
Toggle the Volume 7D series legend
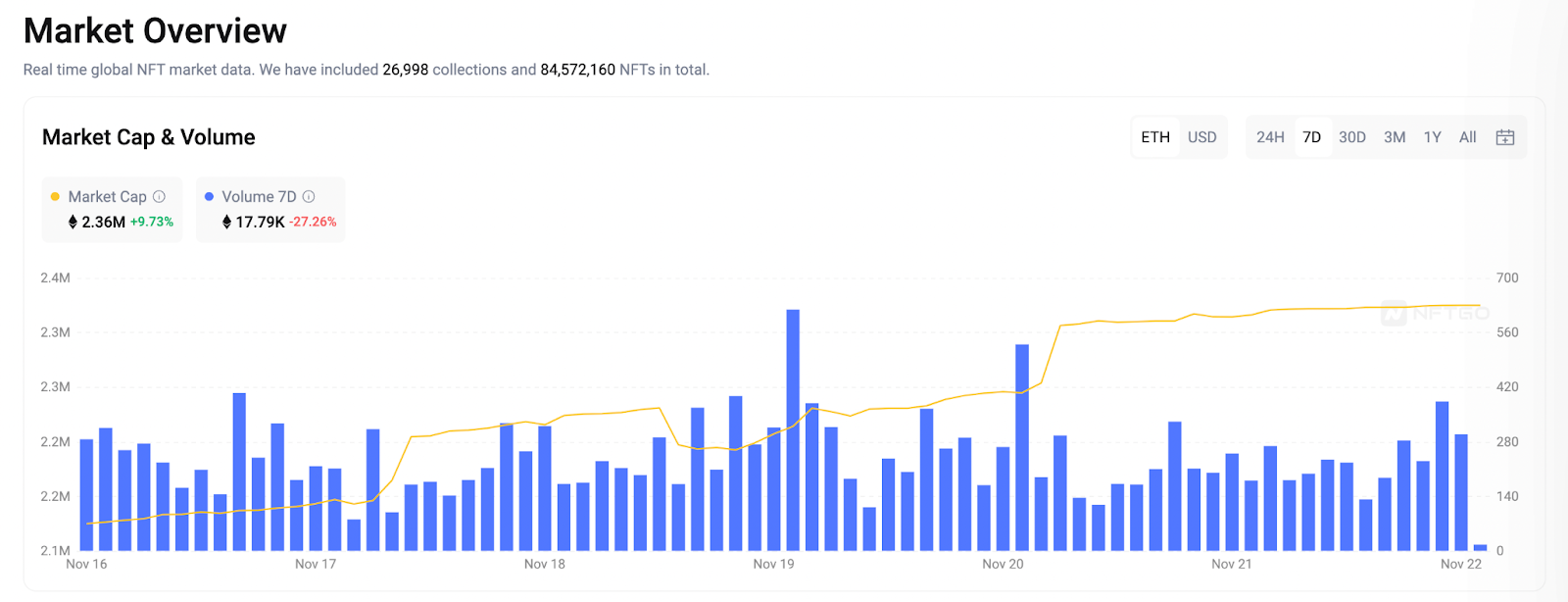259,197
